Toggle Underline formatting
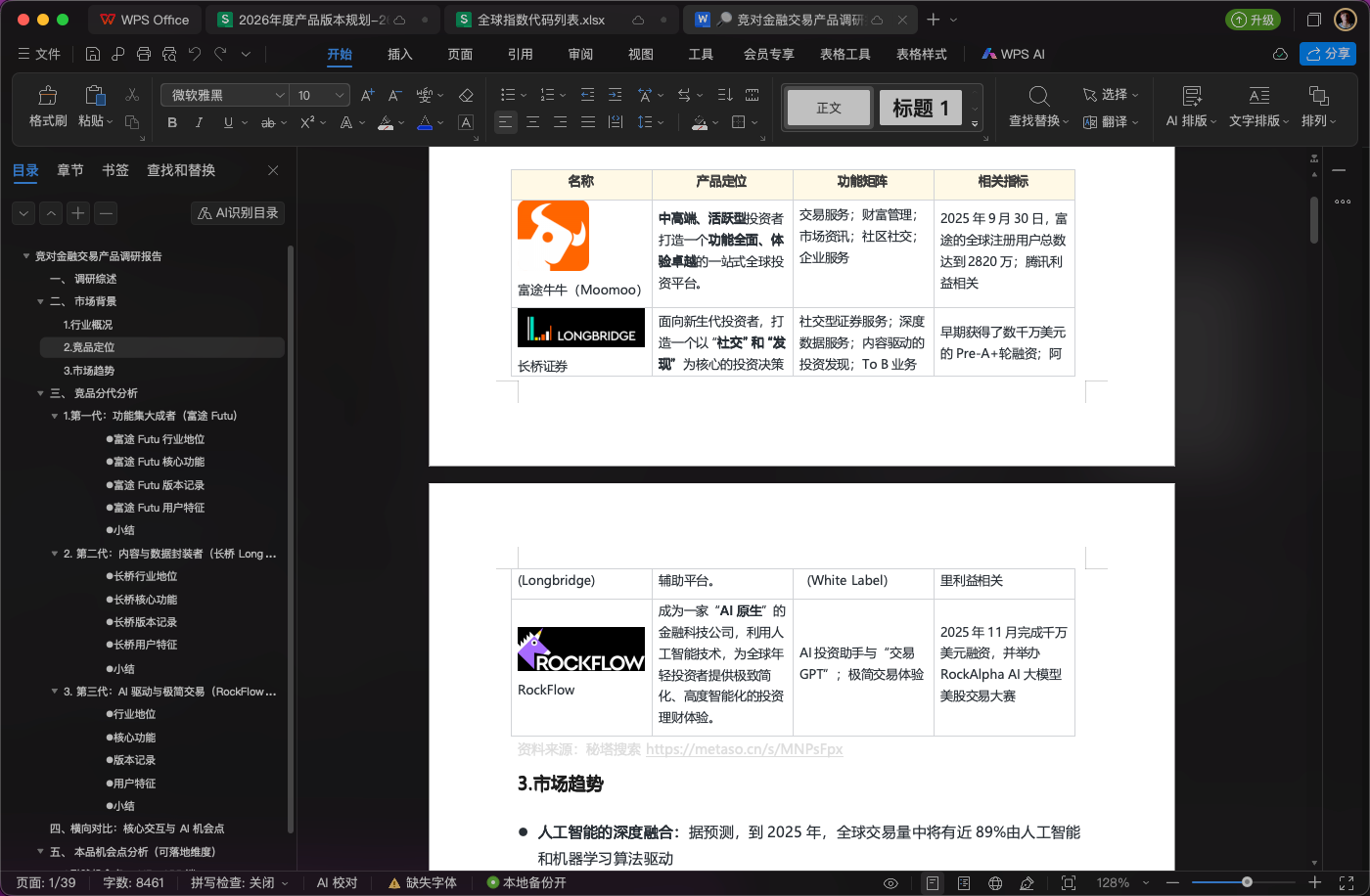The height and width of the screenshot is (896, 1370). tap(228, 122)
